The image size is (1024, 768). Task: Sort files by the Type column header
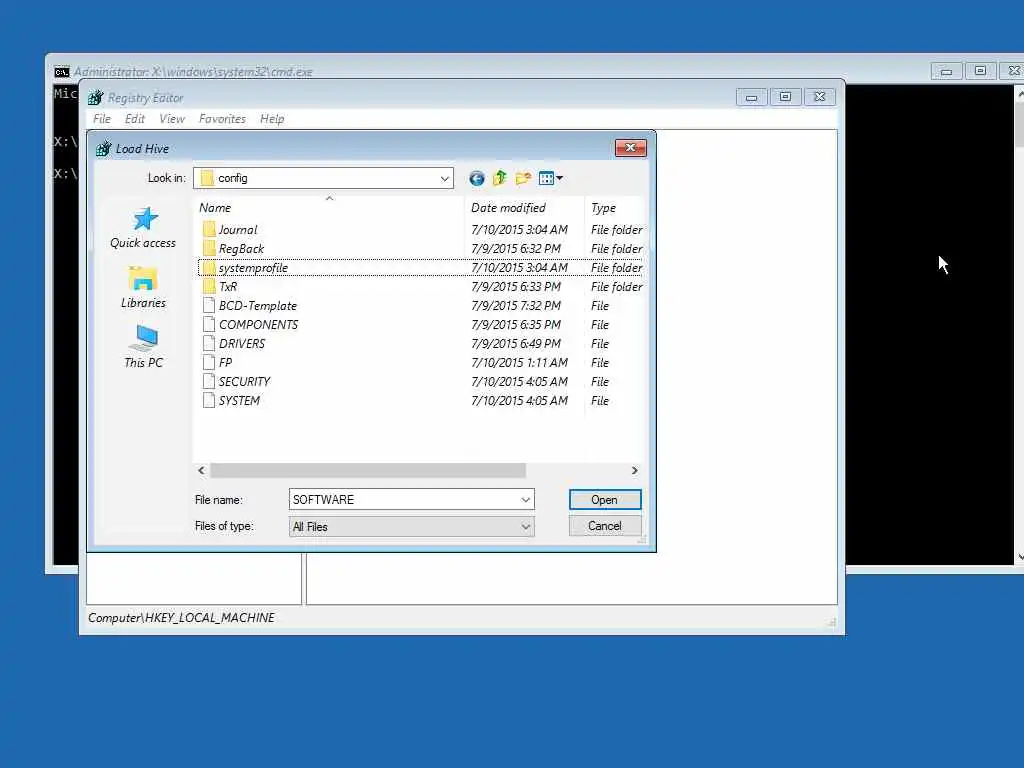[x=614, y=208]
